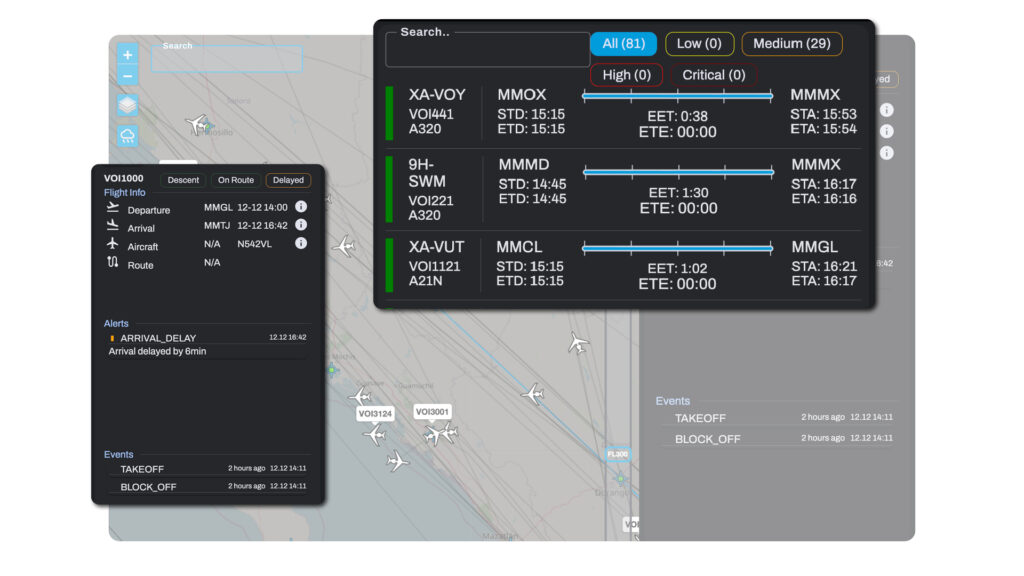
Task: Zoom out on the map
Action: (x=128, y=76)
